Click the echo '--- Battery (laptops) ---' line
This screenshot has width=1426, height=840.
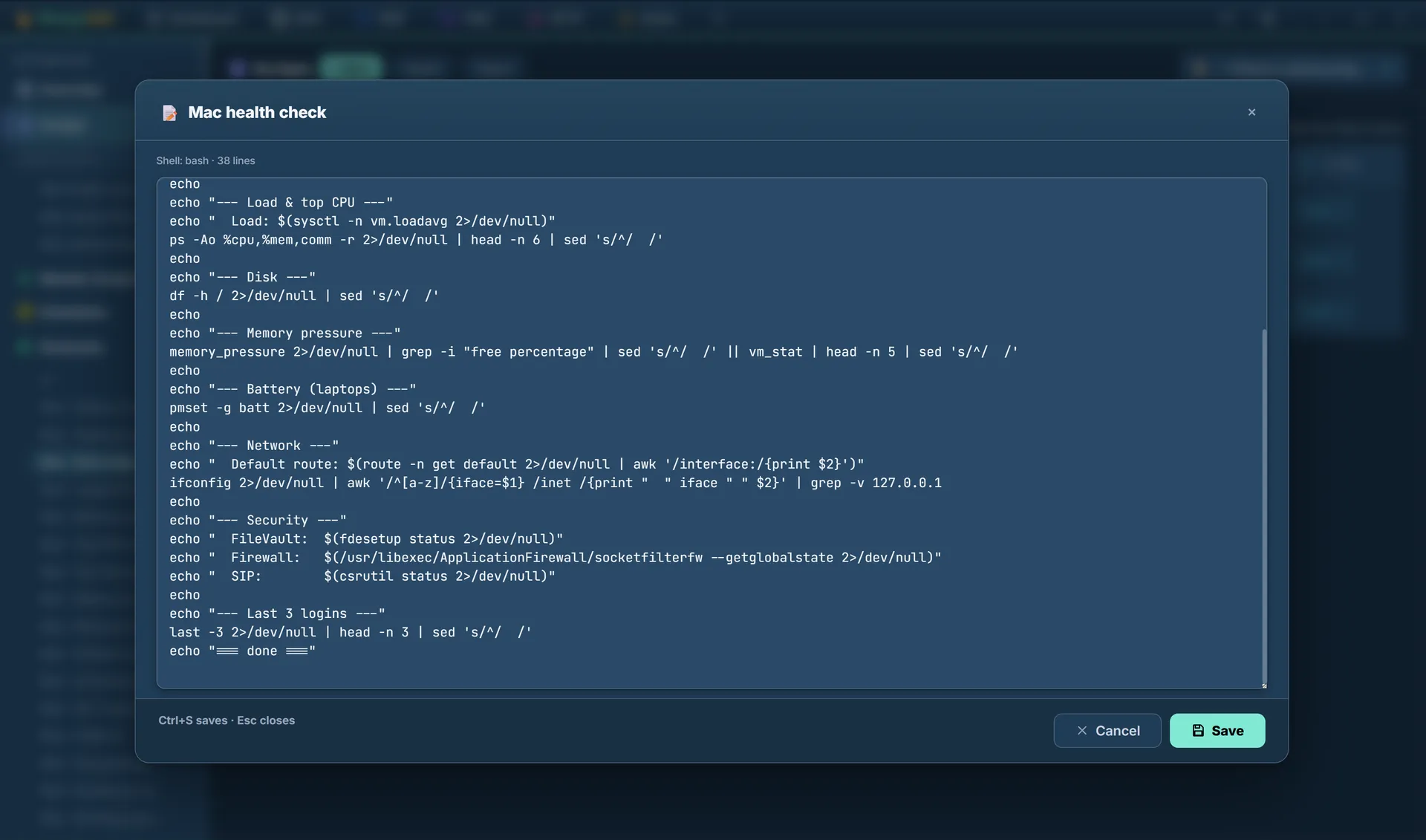tap(293, 389)
